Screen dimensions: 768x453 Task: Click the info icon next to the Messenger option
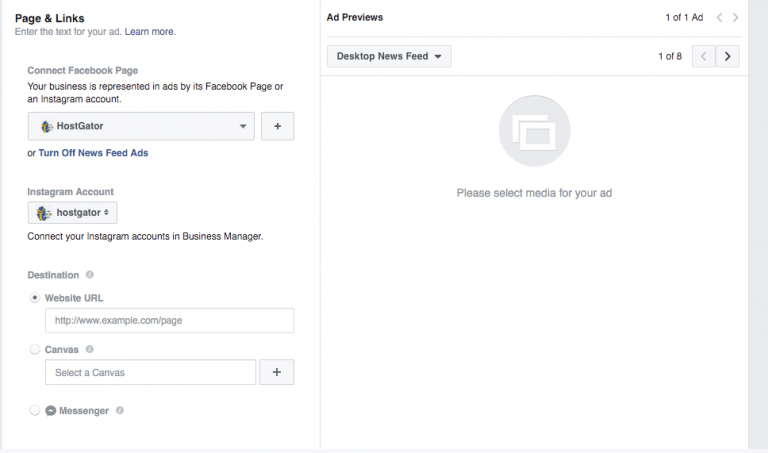[120, 410]
